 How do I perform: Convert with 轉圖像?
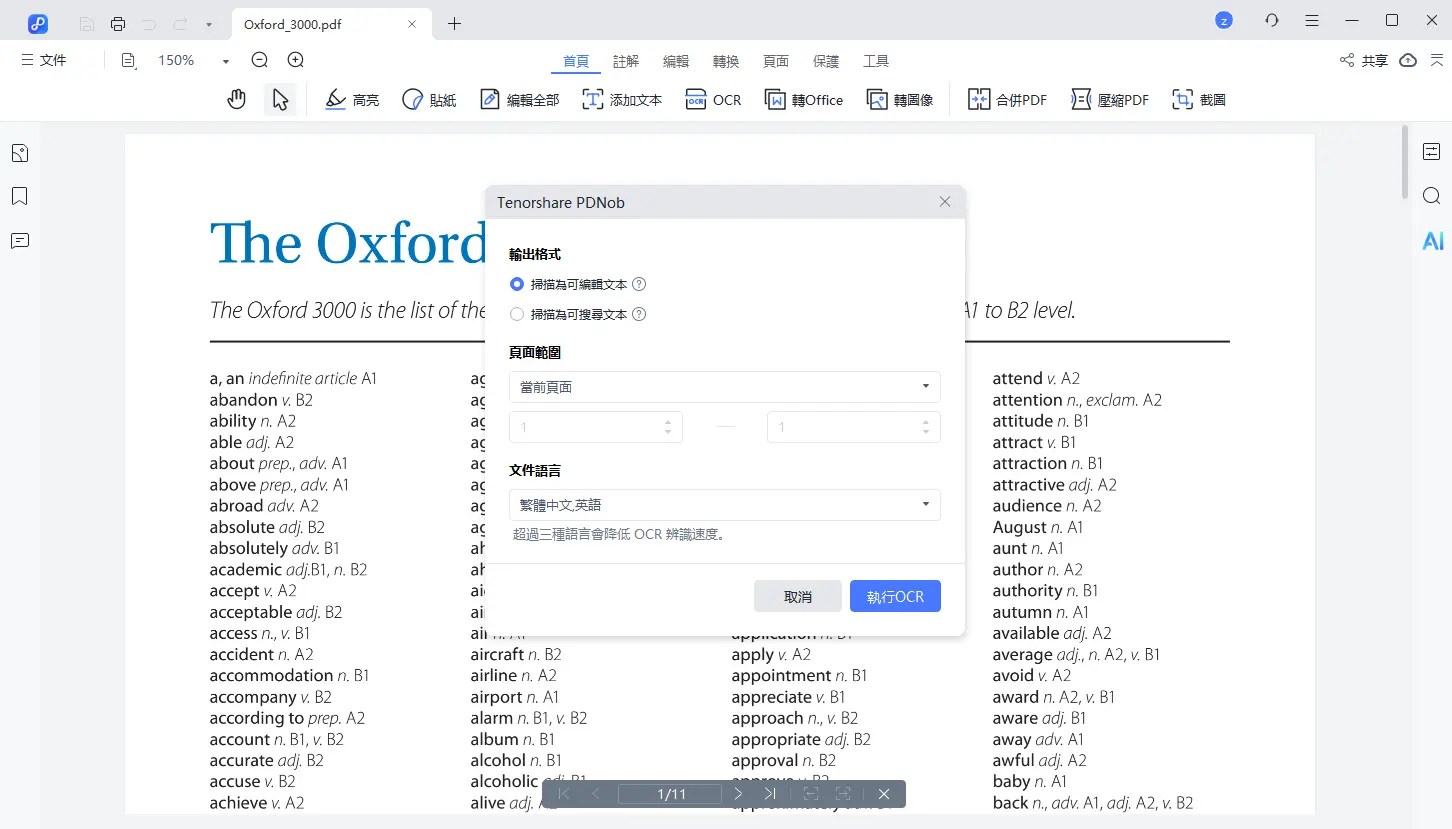pos(899,100)
